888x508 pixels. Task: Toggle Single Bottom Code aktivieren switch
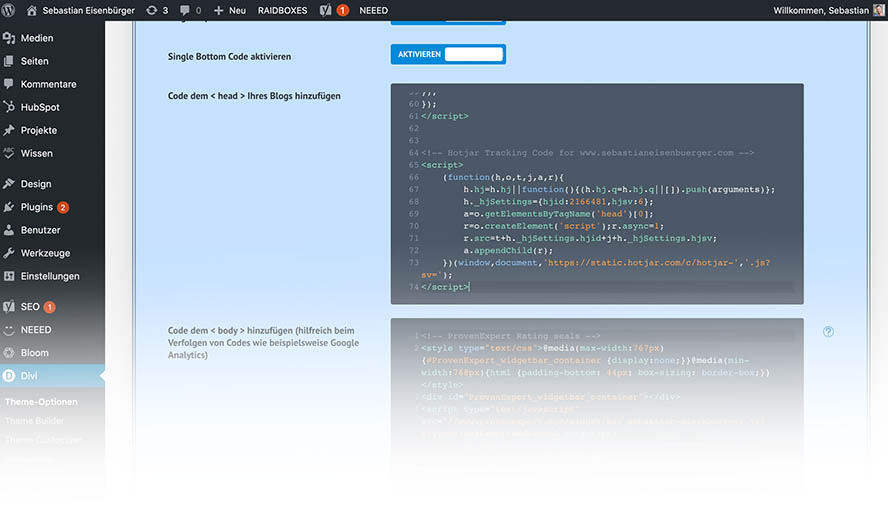point(448,54)
